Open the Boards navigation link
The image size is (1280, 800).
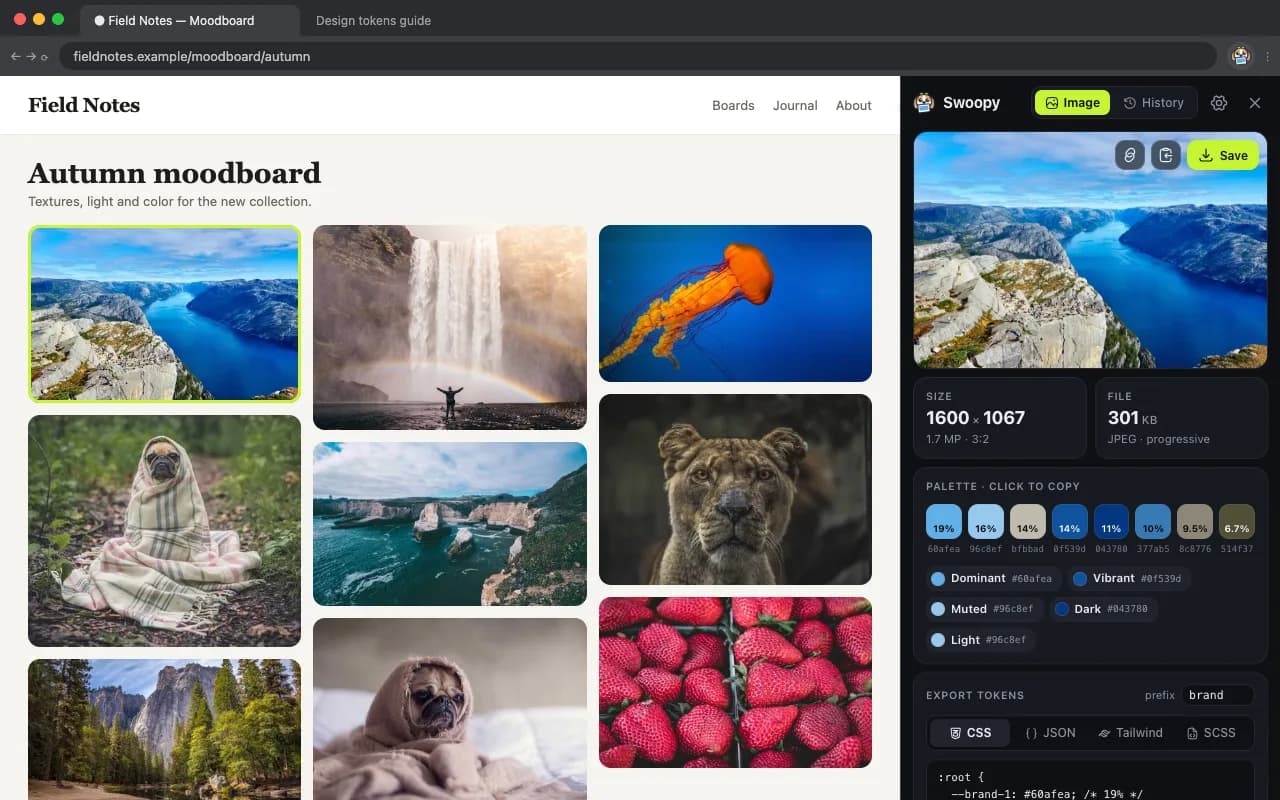pos(733,105)
